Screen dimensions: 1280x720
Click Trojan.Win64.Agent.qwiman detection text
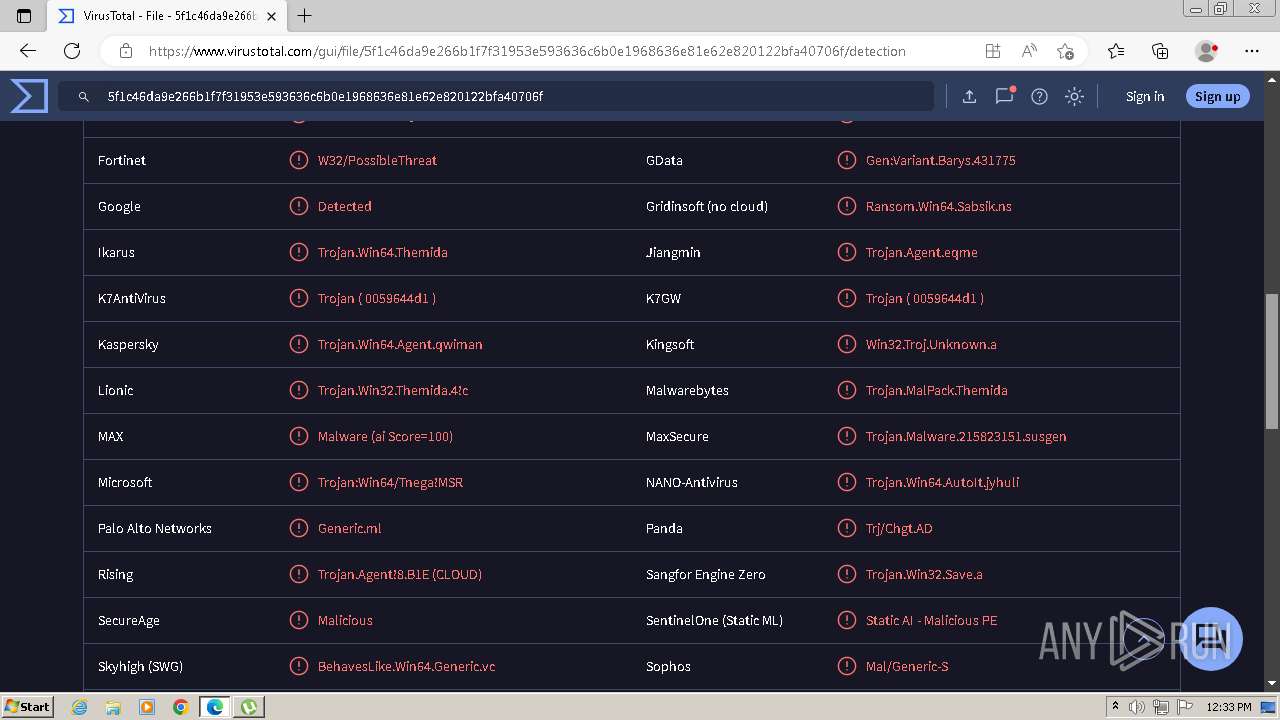tap(400, 344)
